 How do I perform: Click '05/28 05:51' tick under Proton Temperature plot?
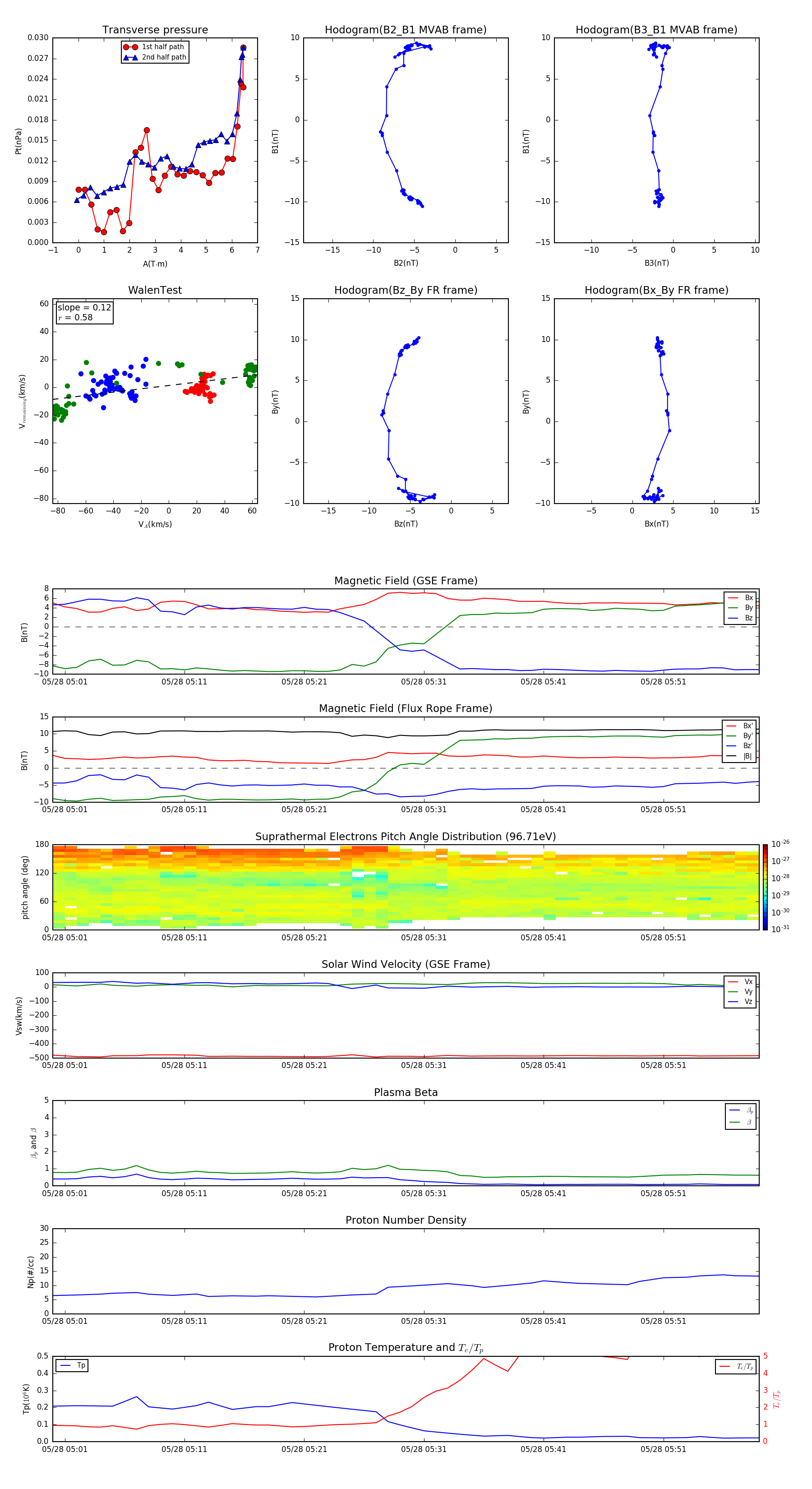click(x=663, y=1449)
